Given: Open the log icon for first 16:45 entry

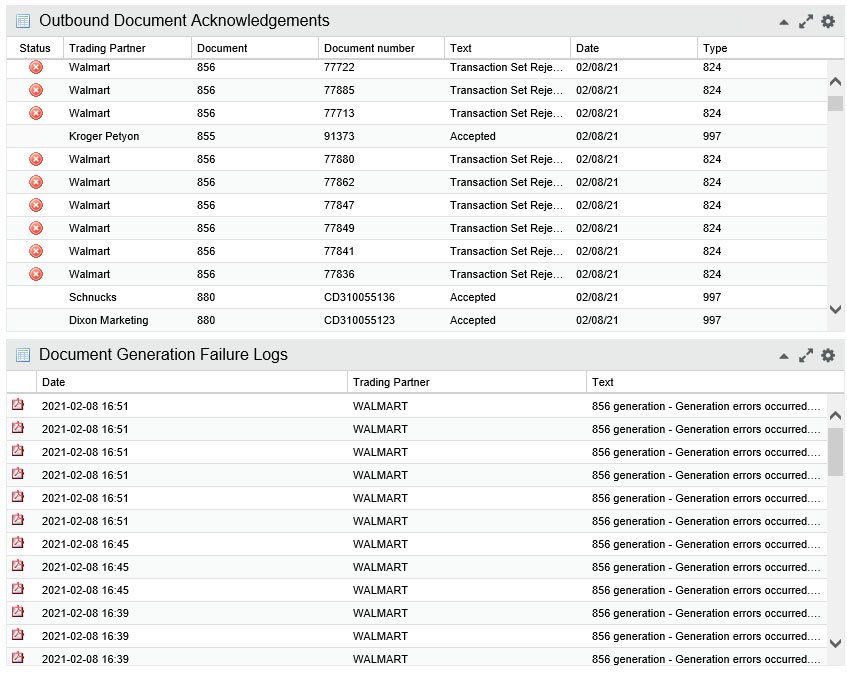Looking at the screenshot, I should click(x=18, y=542).
